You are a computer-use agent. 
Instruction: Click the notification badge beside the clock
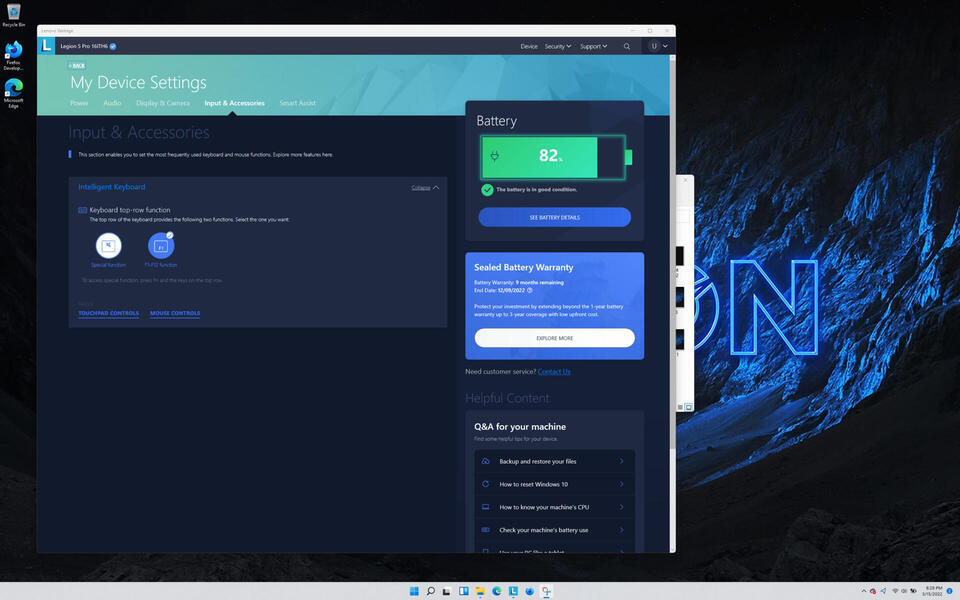pyautogui.click(x=950, y=591)
